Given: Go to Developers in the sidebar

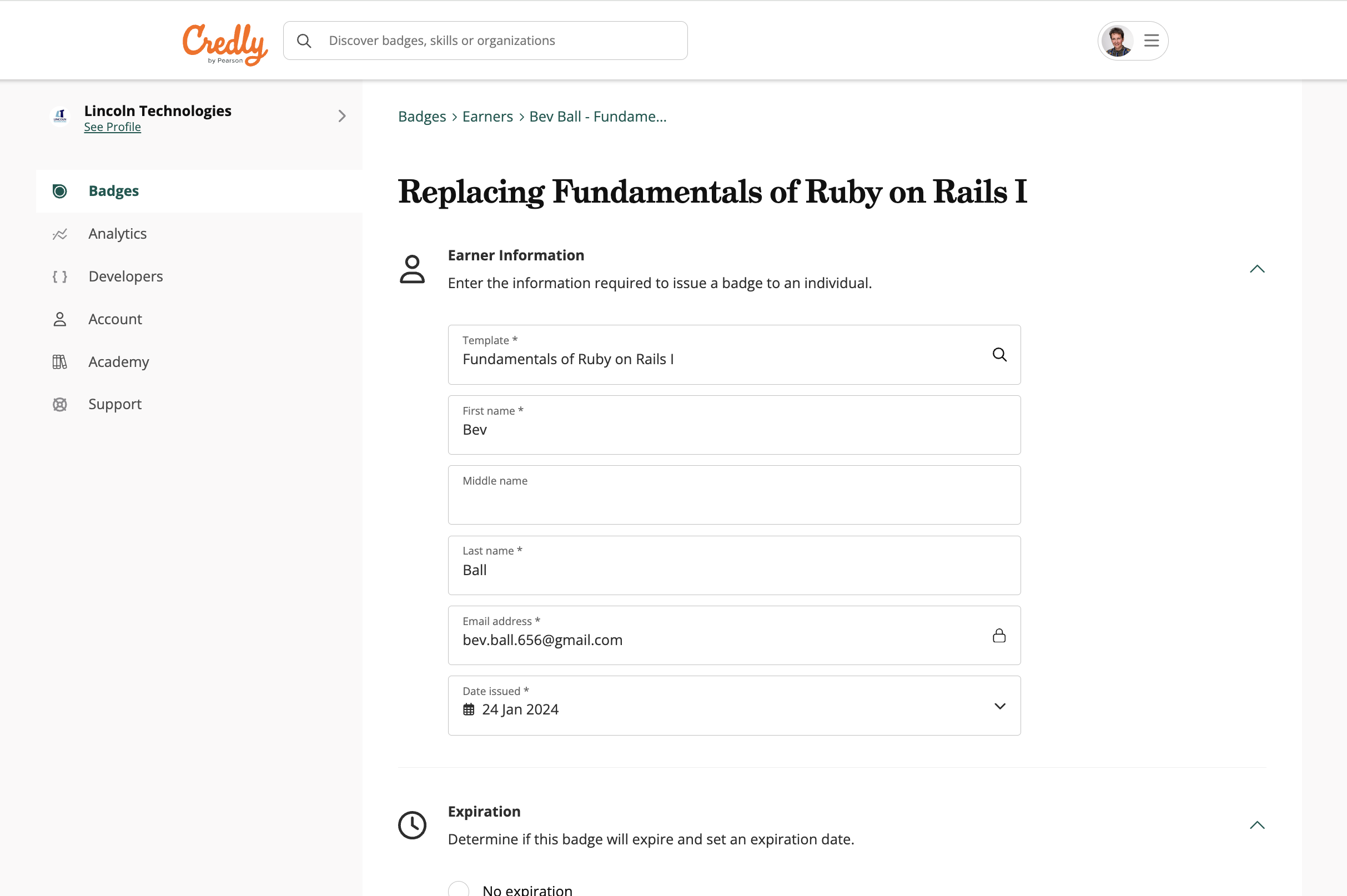Looking at the screenshot, I should coord(125,276).
